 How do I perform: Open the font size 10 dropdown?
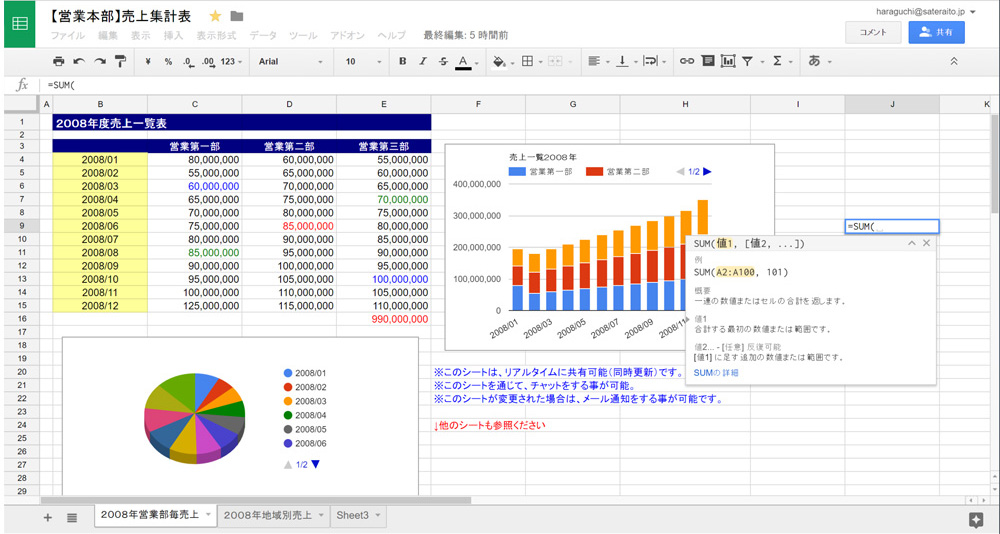[364, 62]
